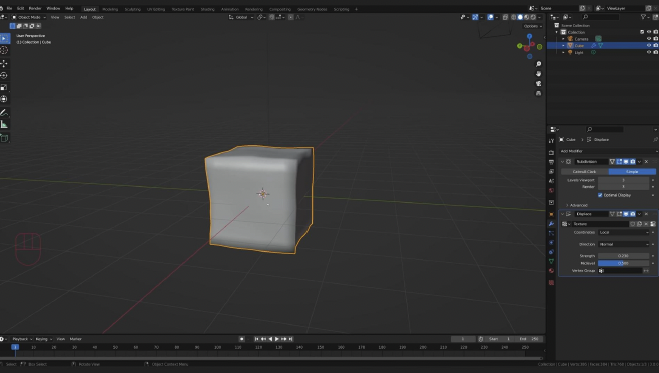Image resolution: width=659 pixels, height=373 pixels.
Task: Switch to the Shading workspace tab
Action: (207, 9)
